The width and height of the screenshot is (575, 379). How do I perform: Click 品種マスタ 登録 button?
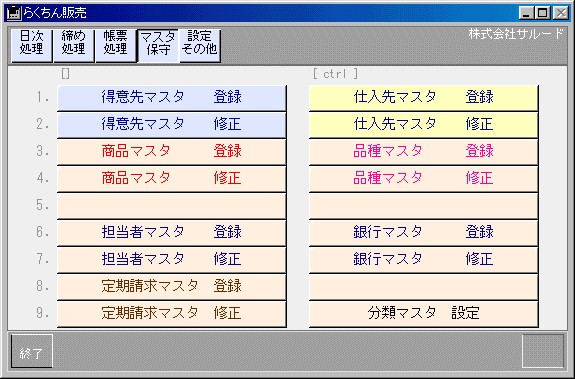(424, 152)
